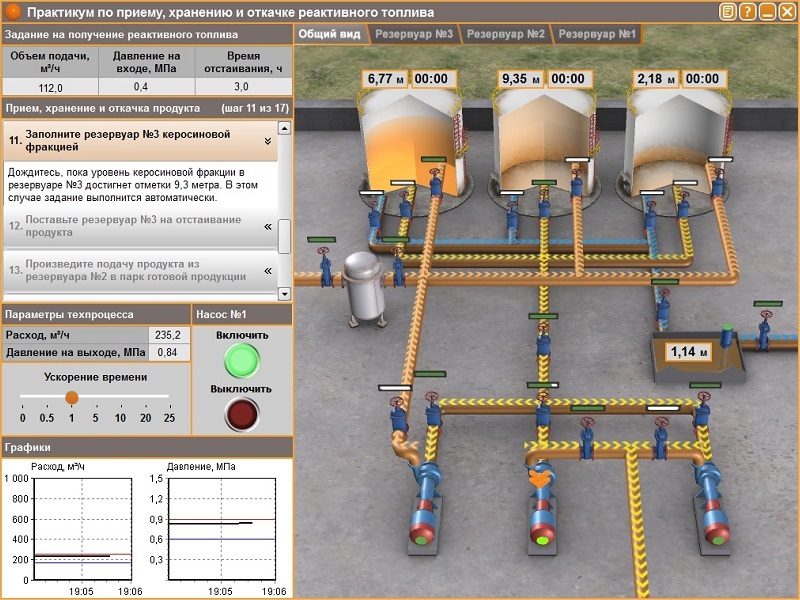Switch to the Общий вид tab
Image resolution: width=800 pixels, height=600 pixels.
coord(330,34)
